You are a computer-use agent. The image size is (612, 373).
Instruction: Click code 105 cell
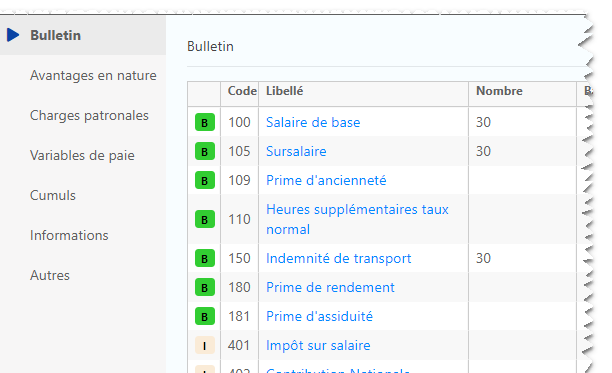point(239,151)
